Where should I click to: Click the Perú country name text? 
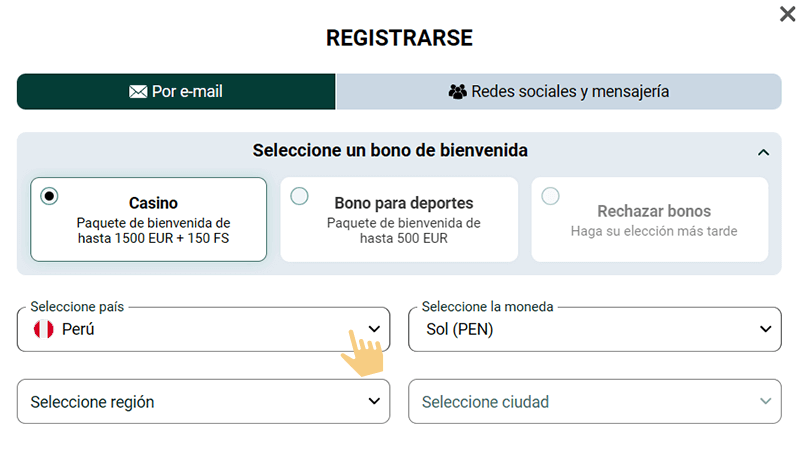pyautogui.click(x=78, y=329)
